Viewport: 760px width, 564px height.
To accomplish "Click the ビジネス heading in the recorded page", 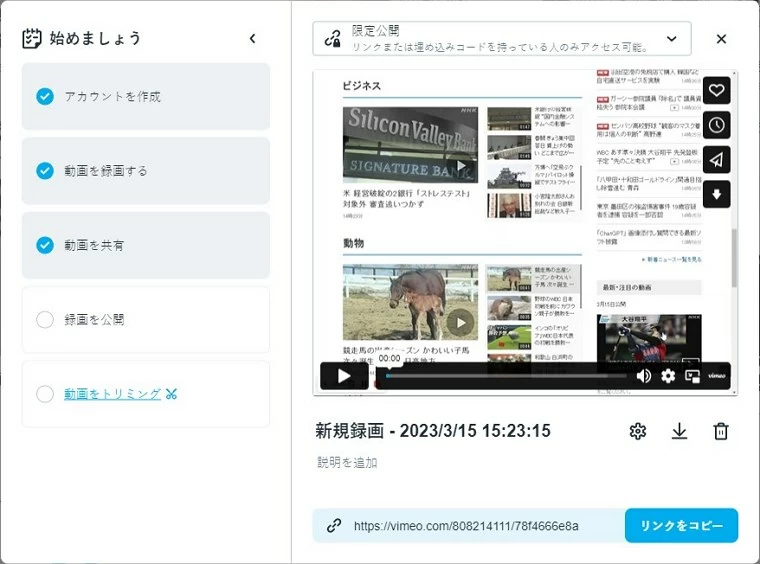I will 362,86.
